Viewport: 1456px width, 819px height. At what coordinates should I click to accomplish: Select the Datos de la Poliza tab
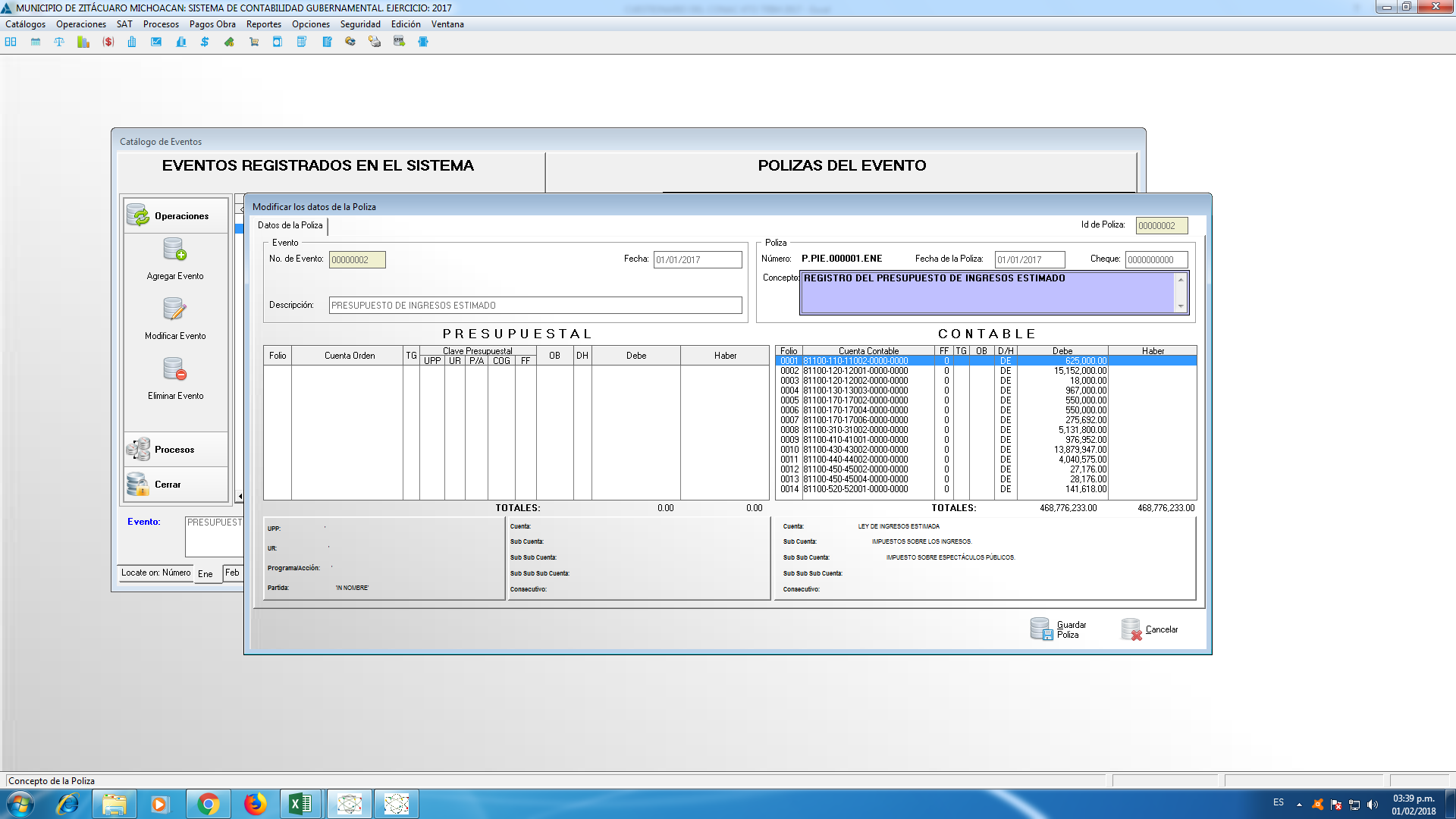pyautogui.click(x=290, y=225)
